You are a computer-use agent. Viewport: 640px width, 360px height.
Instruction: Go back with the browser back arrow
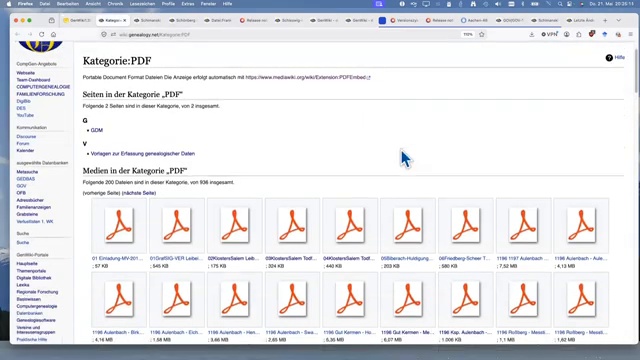[18, 35]
